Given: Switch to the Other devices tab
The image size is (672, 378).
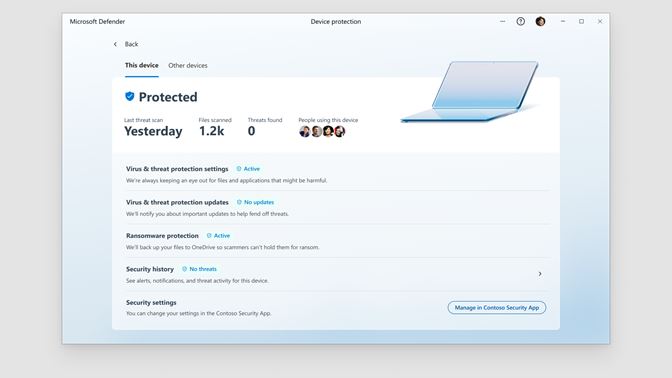Looking at the screenshot, I should [x=188, y=66].
